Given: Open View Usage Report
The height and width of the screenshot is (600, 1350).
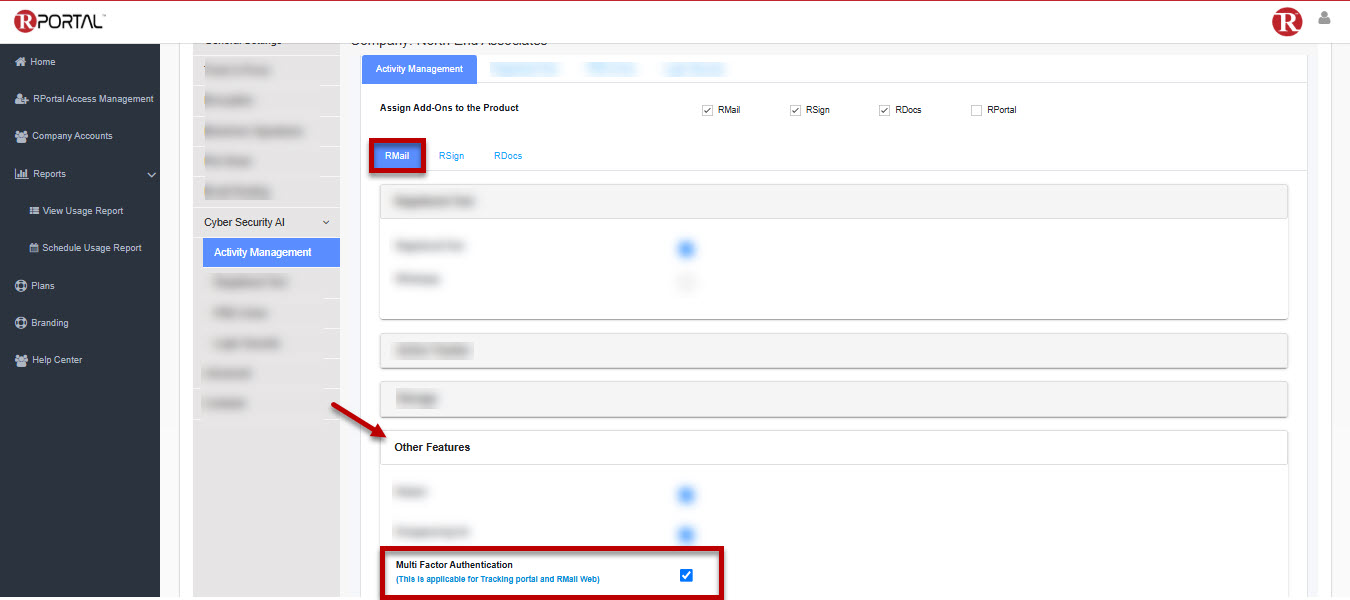Looking at the screenshot, I should [83, 211].
